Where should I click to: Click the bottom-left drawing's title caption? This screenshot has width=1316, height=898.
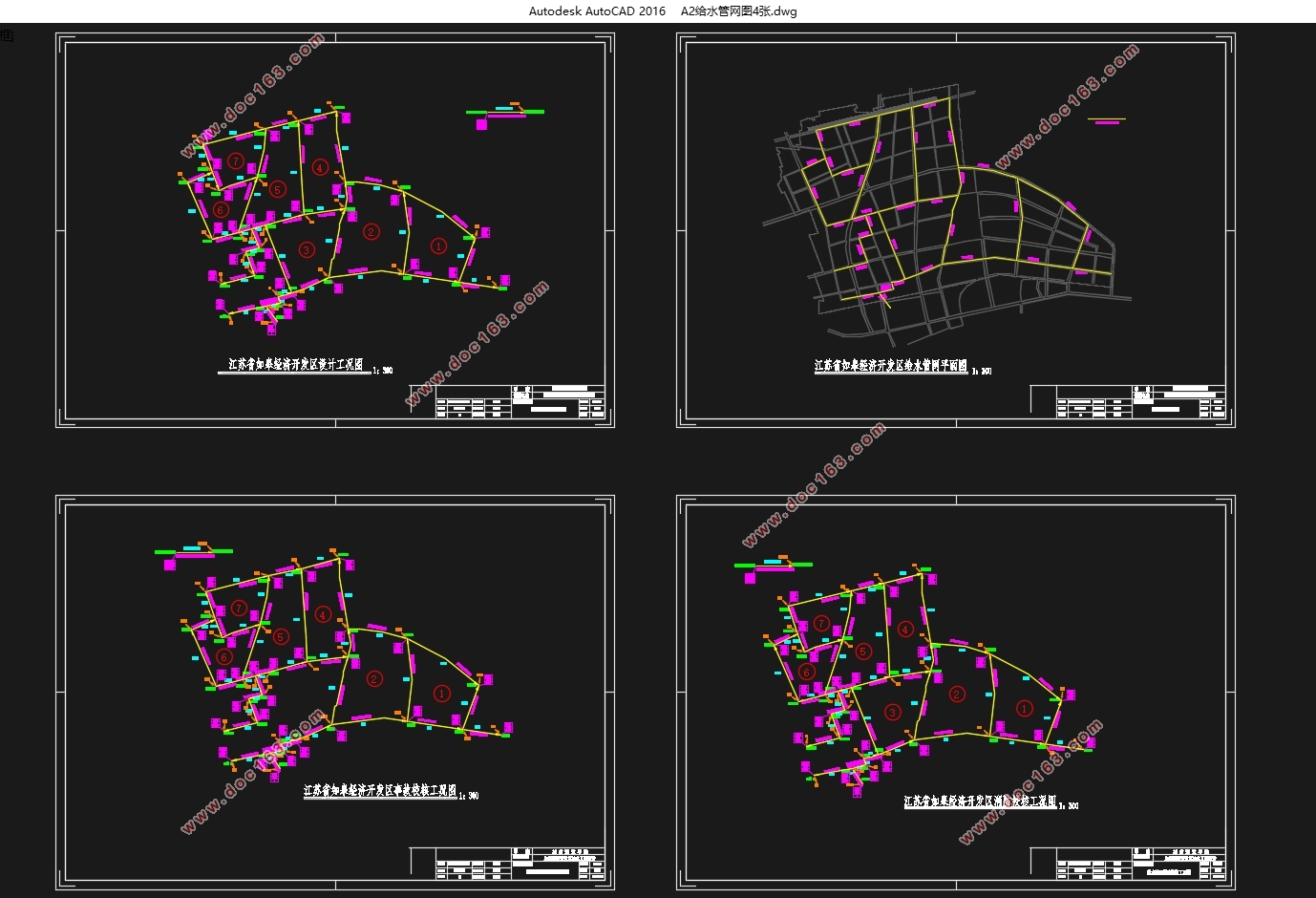pyautogui.click(x=380, y=791)
